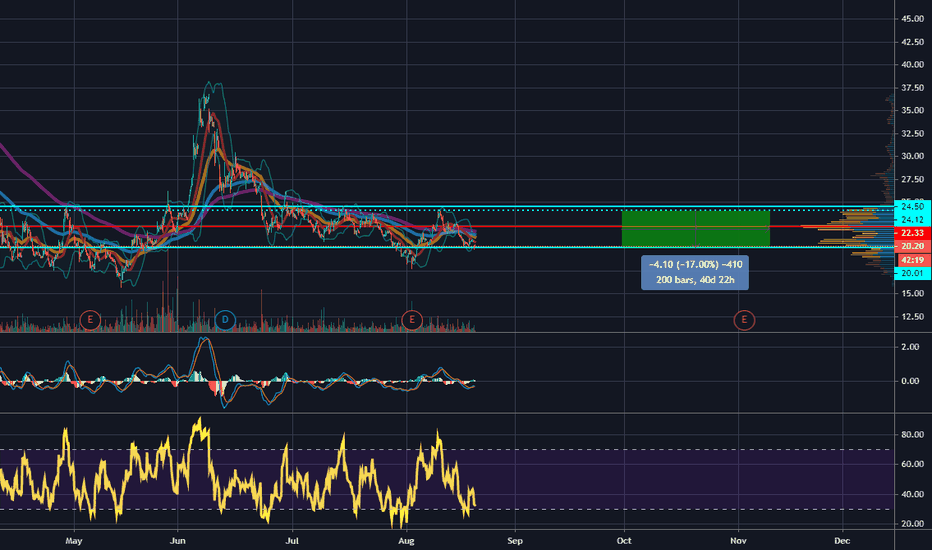Click the 45.00 value on price axis

912,19
